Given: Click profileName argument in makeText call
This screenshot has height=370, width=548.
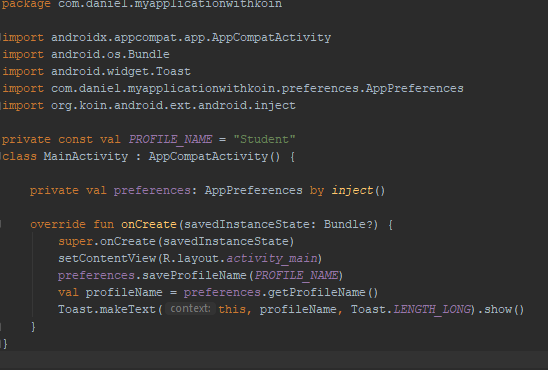Looking at the screenshot, I should (x=298, y=310).
